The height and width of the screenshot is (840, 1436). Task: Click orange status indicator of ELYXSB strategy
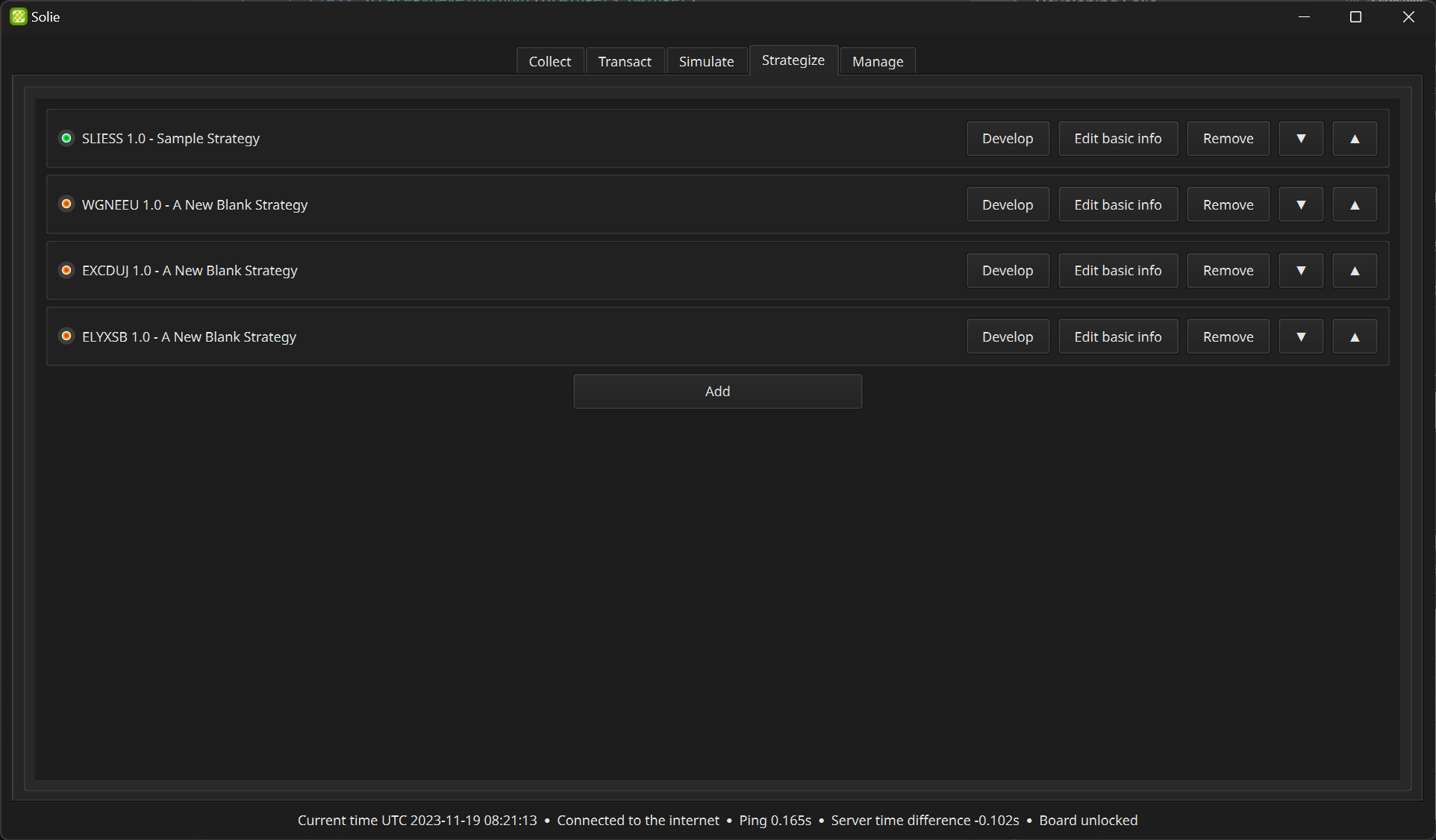click(66, 336)
